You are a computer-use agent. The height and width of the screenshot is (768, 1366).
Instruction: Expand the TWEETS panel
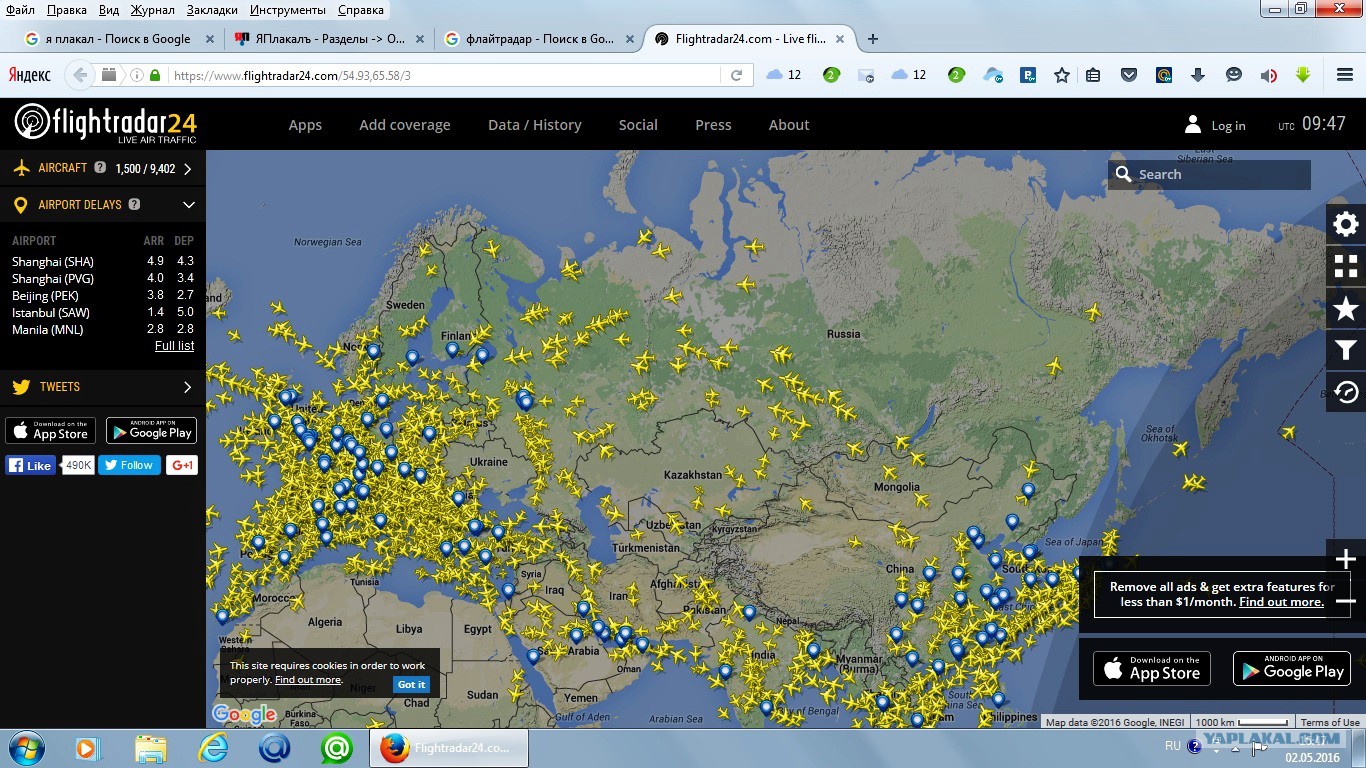[x=187, y=387]
